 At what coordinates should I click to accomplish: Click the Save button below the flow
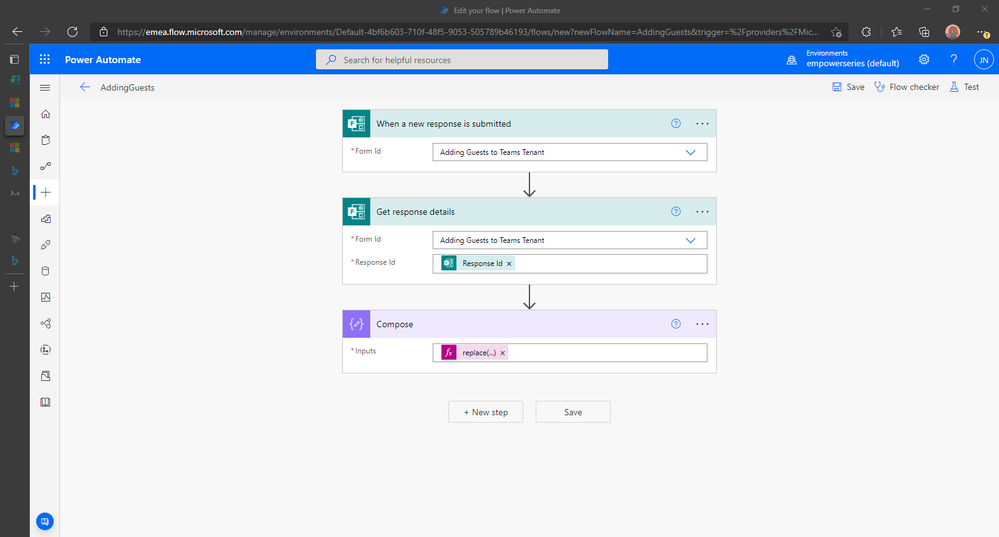point(573,412)
